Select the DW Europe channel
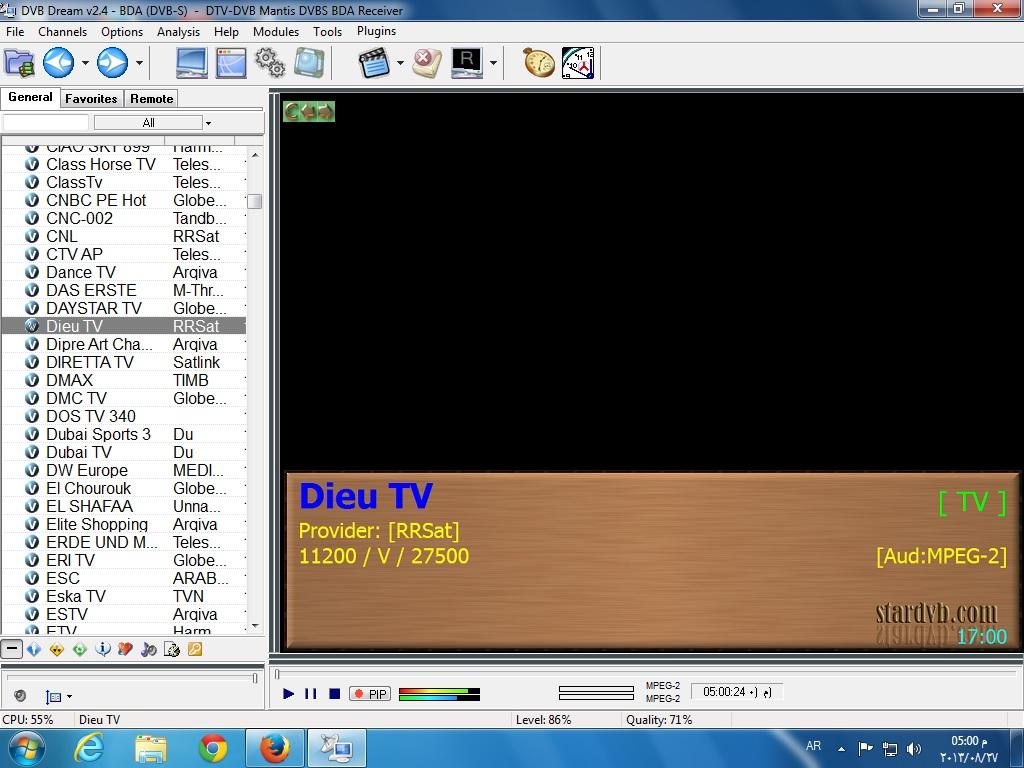This screenshot has width=1024, height=768. pos(124,470)
